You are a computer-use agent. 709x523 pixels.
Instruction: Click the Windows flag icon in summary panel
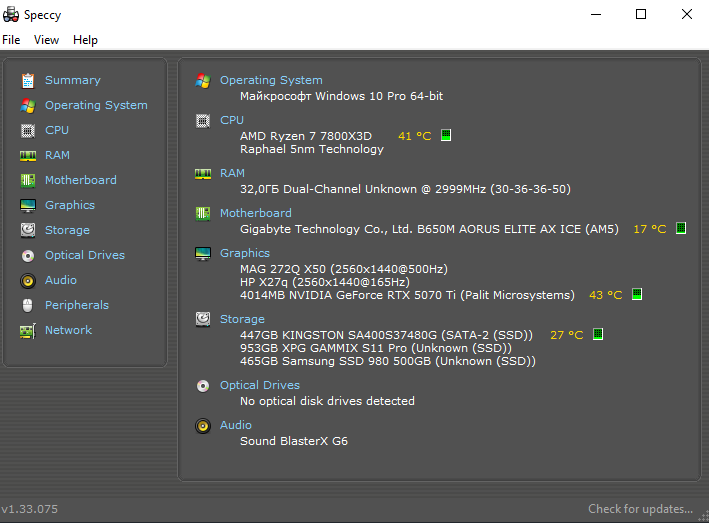point(203,81)
